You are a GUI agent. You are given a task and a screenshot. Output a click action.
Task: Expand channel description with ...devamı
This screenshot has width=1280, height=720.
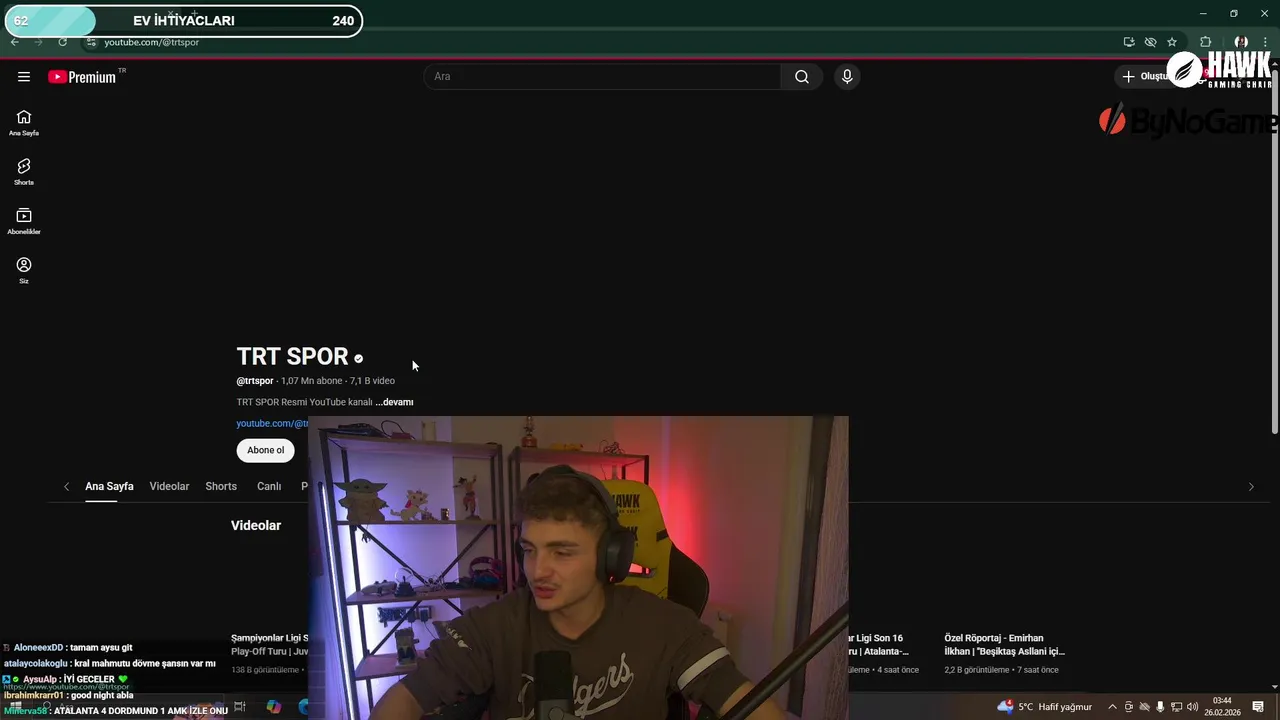394,402
